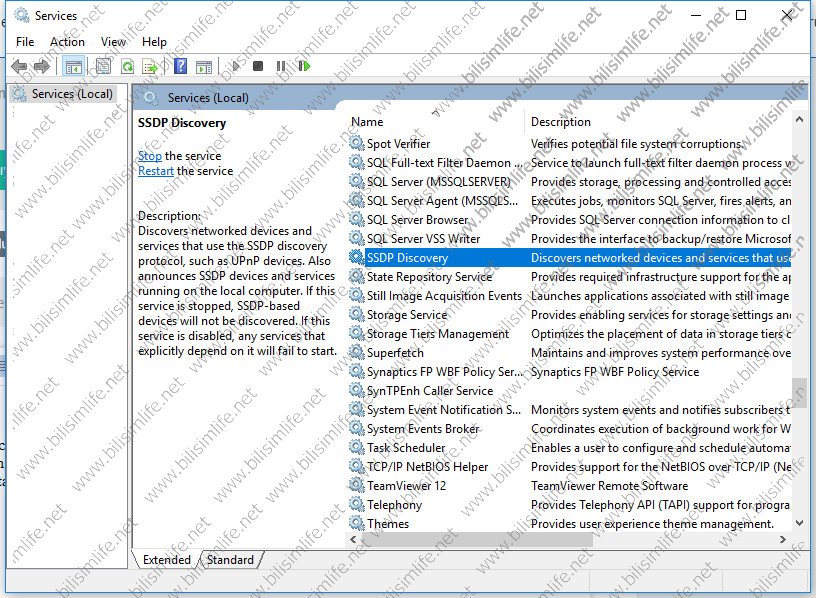This screenshot has width=816, height=598.
Task: Click the Back arrow toolbar icon
Action: tap(19, 67)
